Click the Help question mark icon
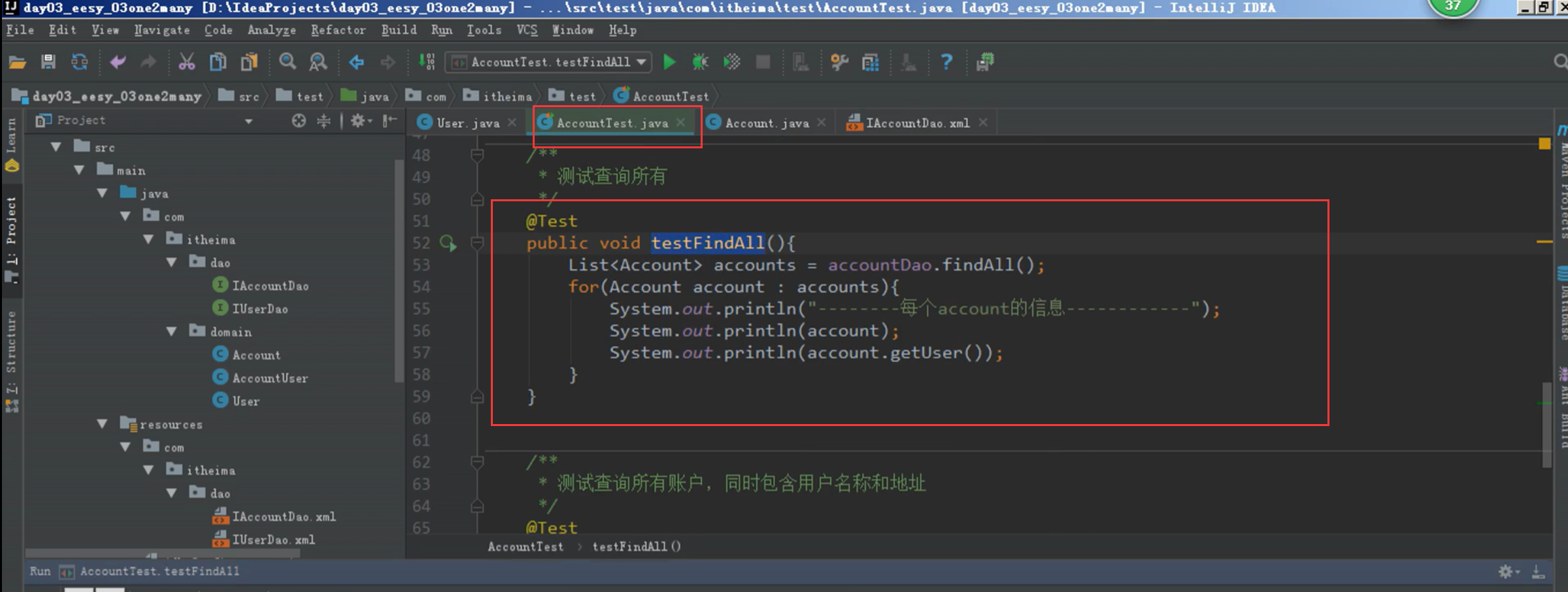 (x=946, y=62)
